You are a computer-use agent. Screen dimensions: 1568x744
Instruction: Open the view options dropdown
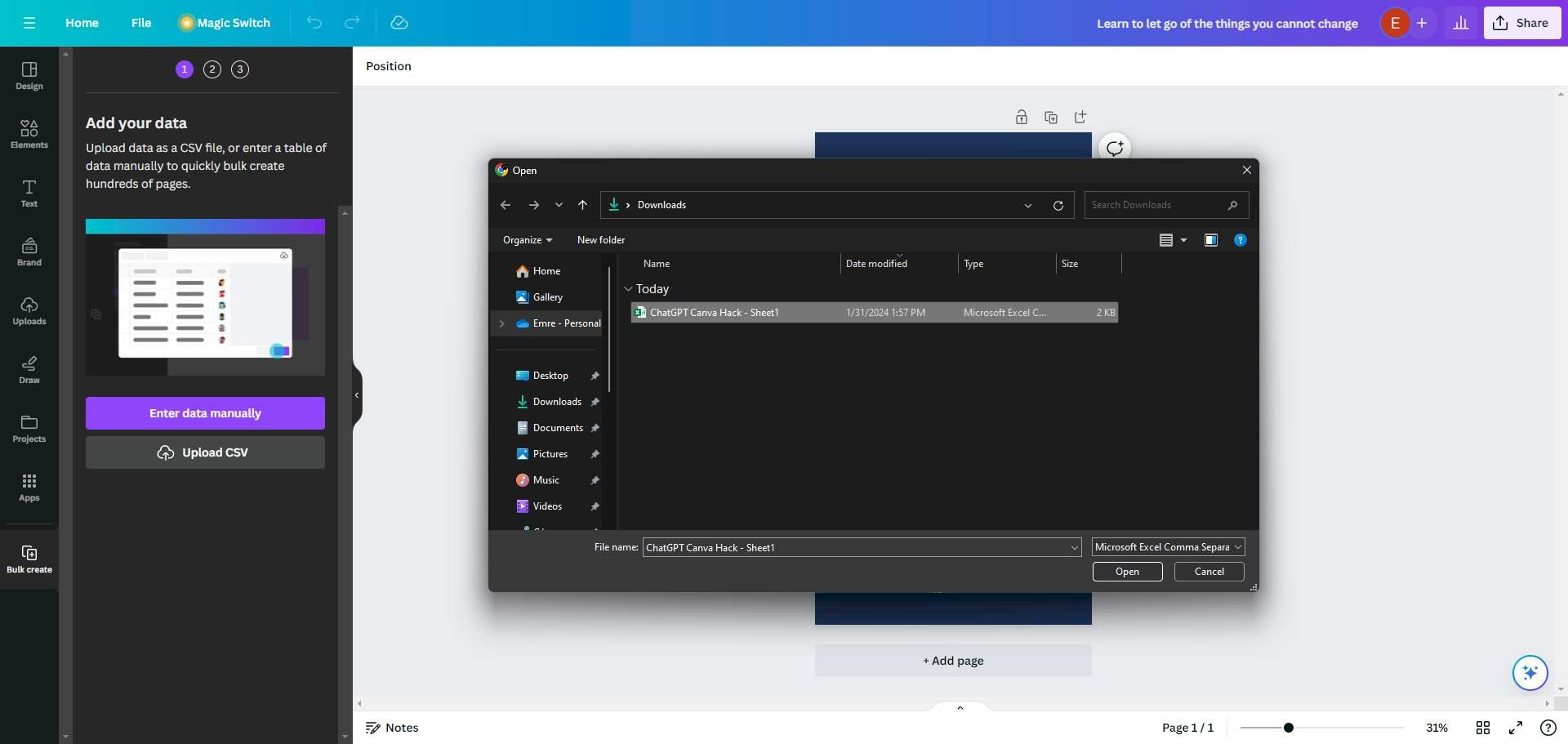click(1183, 240)
